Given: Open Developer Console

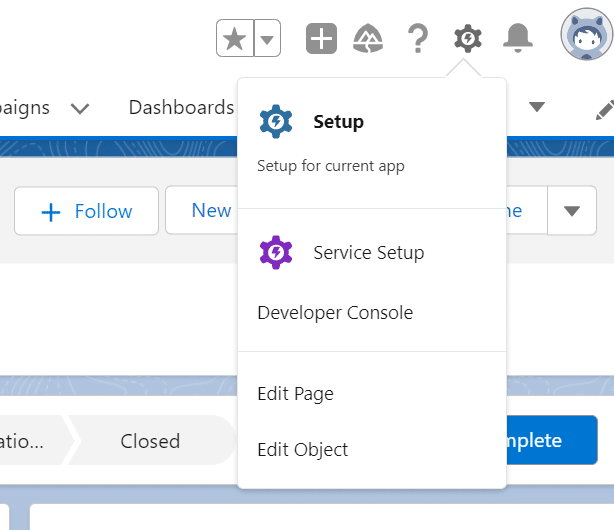Looking at the screenshot, I should click(335, 313).
